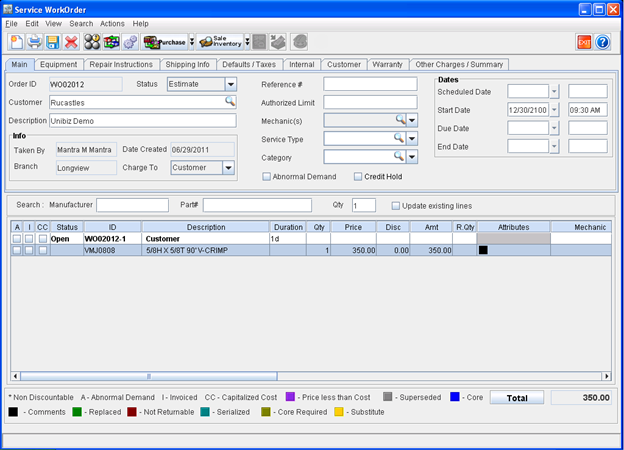This screenshot has height=450, width=624.
Task: Open the Scheduled Date calendar dropdown
Action: click(554, 92)
